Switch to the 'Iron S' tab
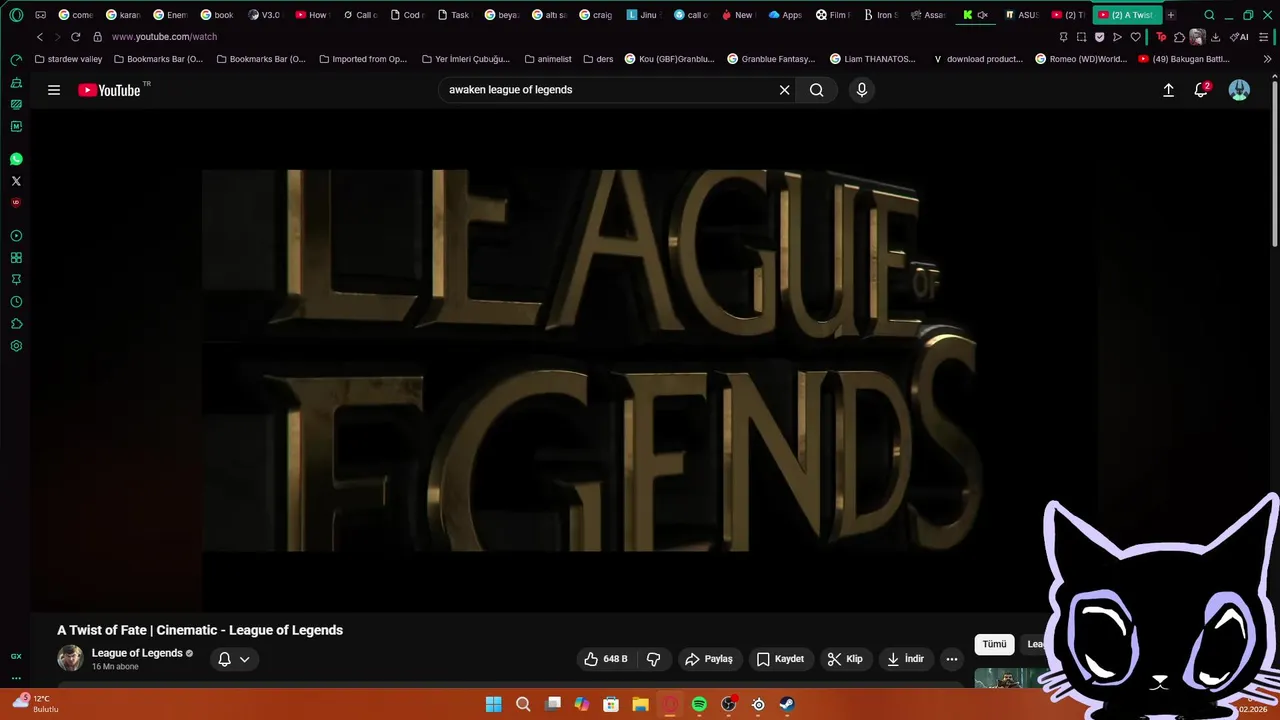Viewport: 1280px width, 720px height. pos(880,15)
